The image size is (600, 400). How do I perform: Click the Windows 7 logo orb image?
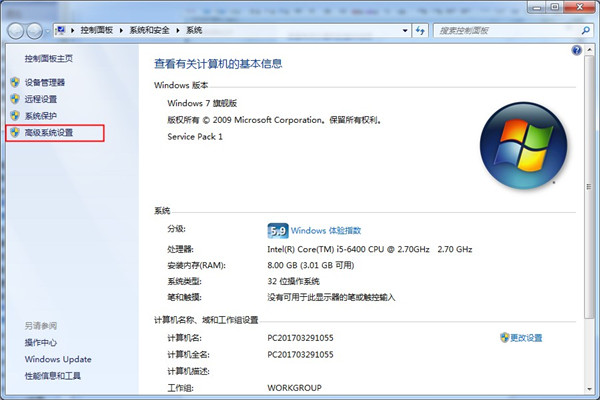tap(523, 145)
